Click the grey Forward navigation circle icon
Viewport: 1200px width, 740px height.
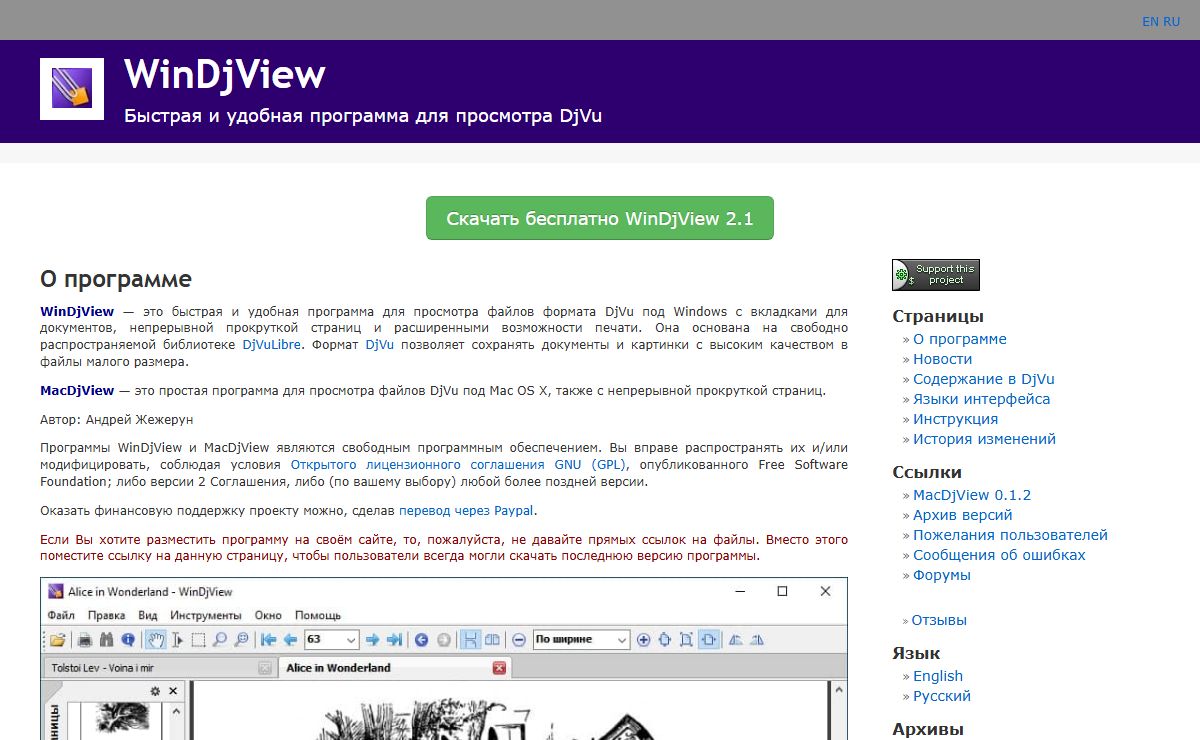tap(443, 640)
